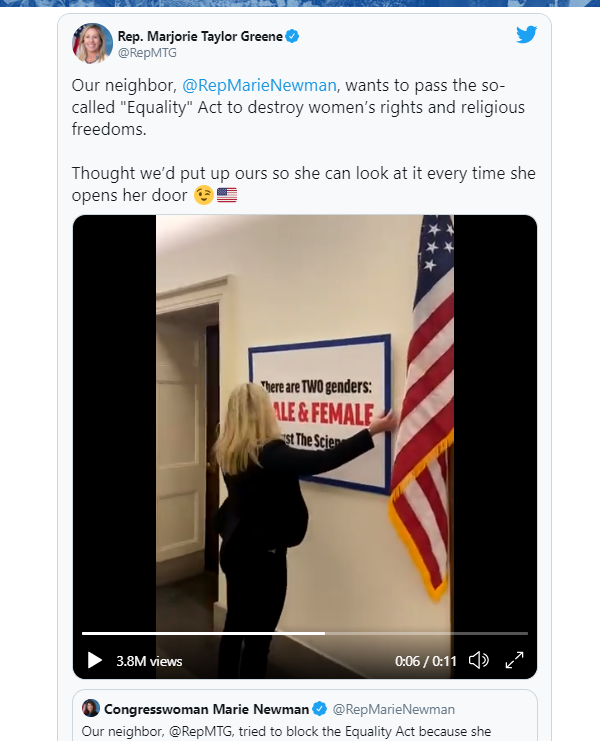The width and height of the screenshot is (600, 741).
Task: Open the quoted tweet text about the Equality Act
Action: pos(286,732)
